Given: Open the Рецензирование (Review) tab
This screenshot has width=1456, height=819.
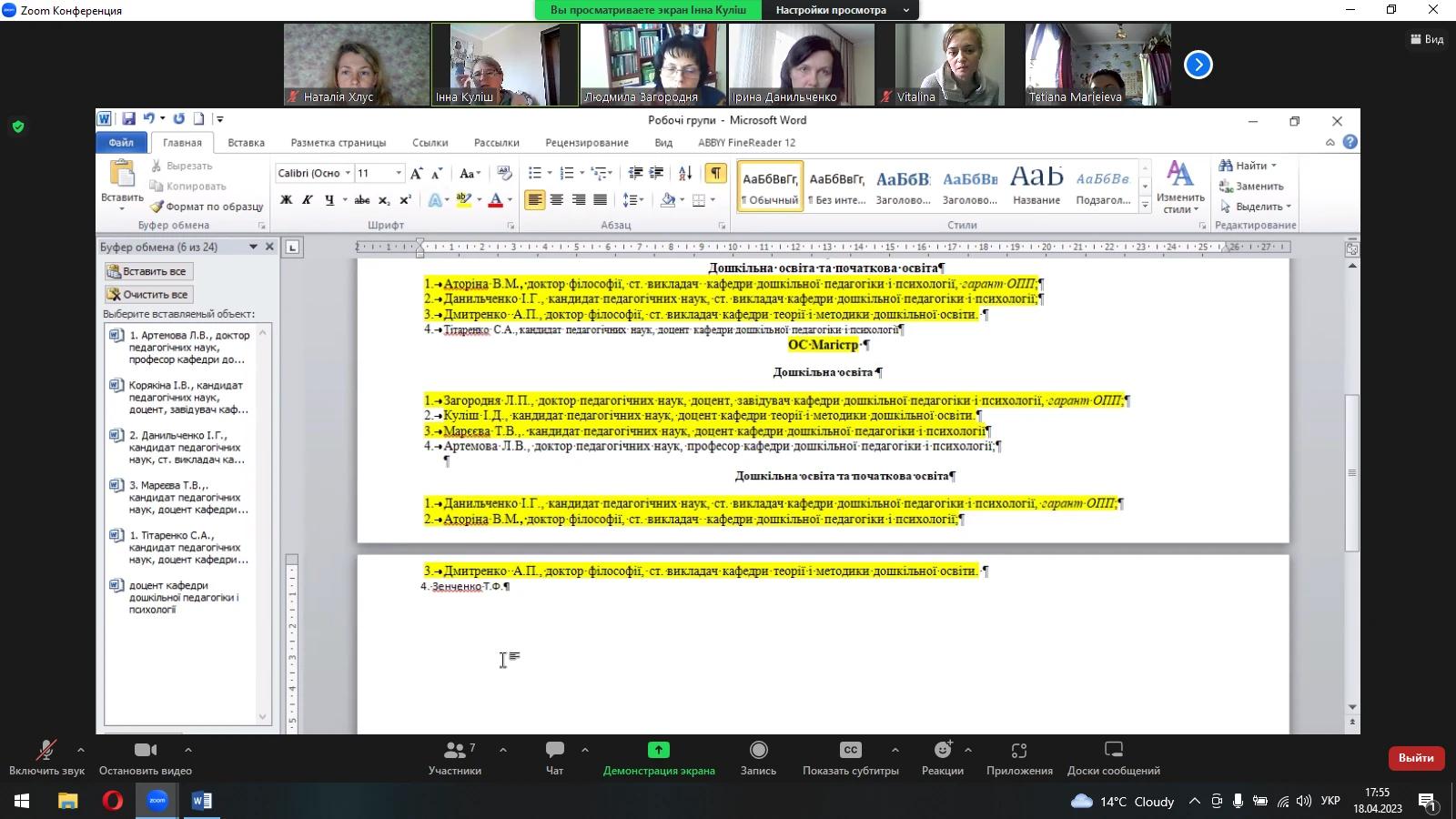Looking at the screenshot, I should [587, 143].
